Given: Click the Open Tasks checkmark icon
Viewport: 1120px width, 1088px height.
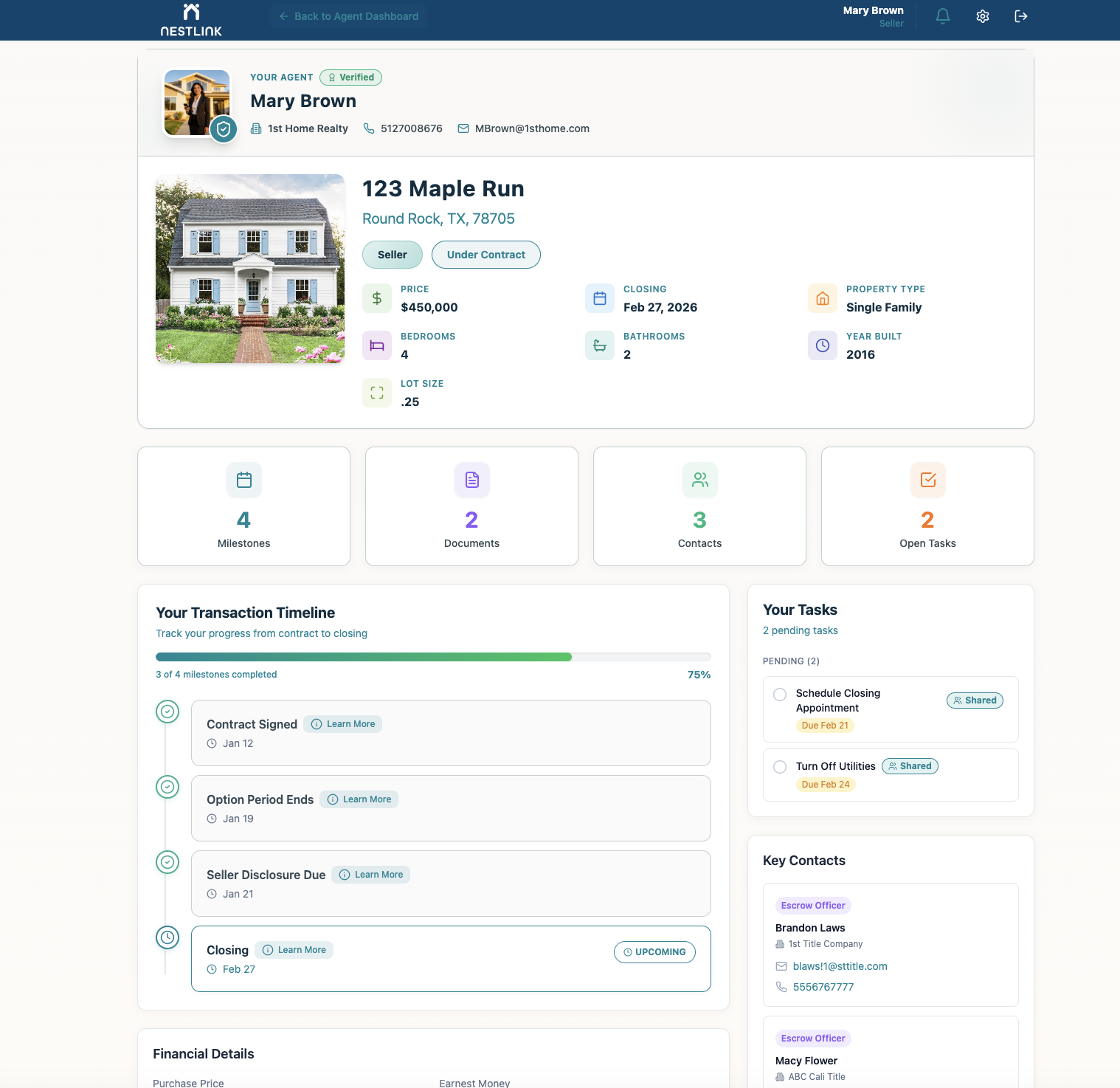Looking at the screenshot, I should [927, 480].
